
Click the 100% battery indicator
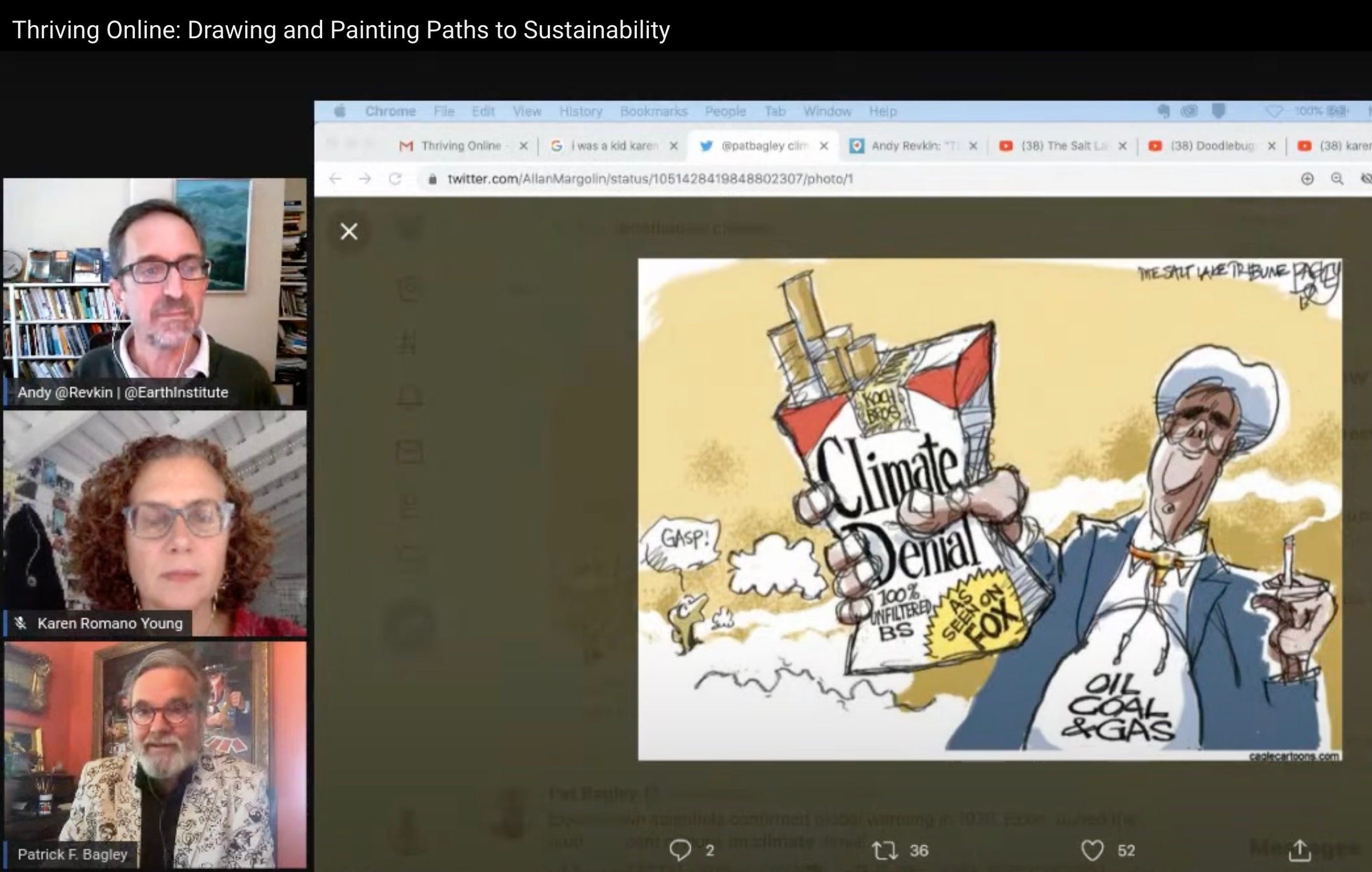pos(1322,111)
